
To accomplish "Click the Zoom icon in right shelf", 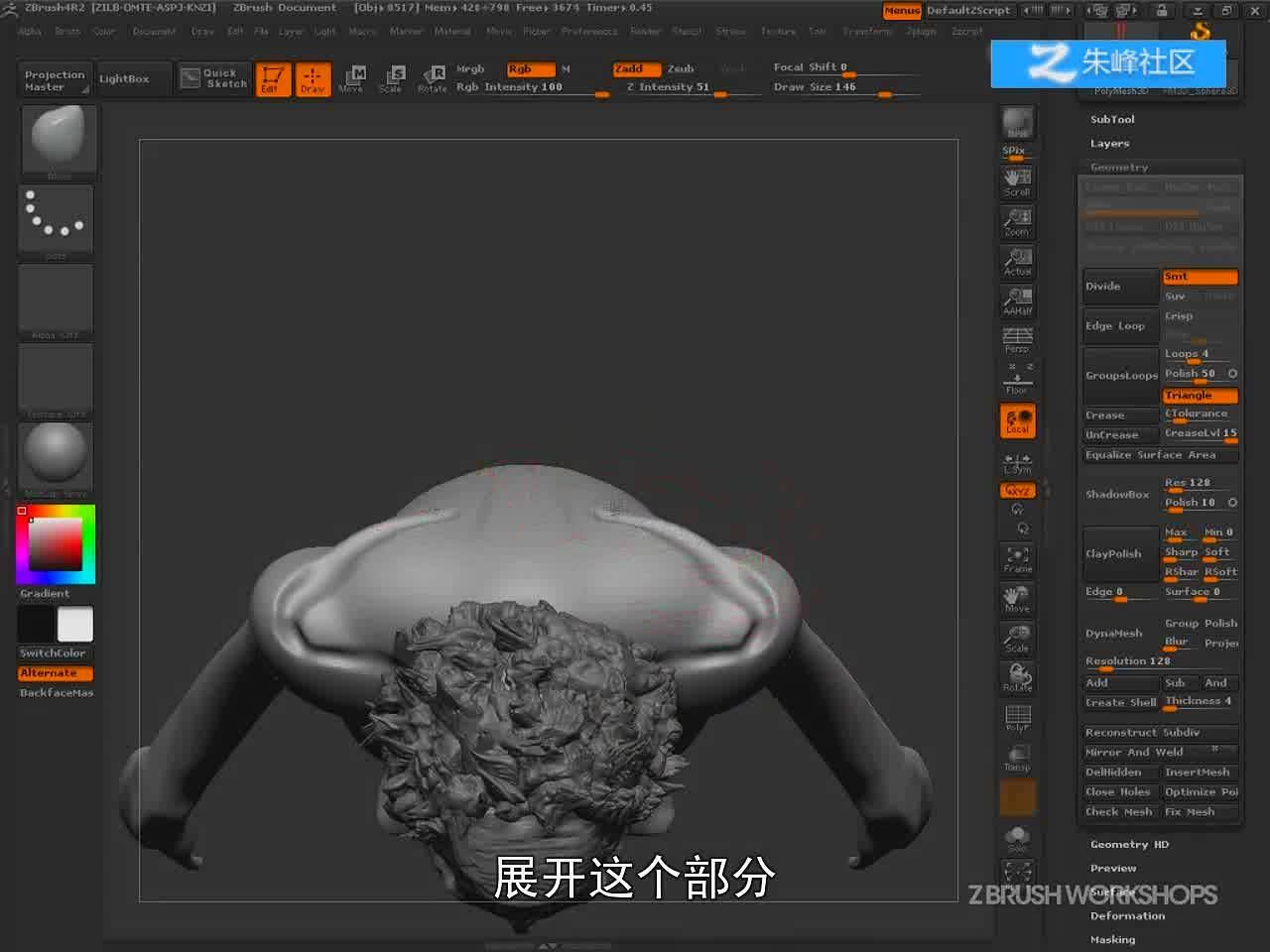I will (1017, 221).
